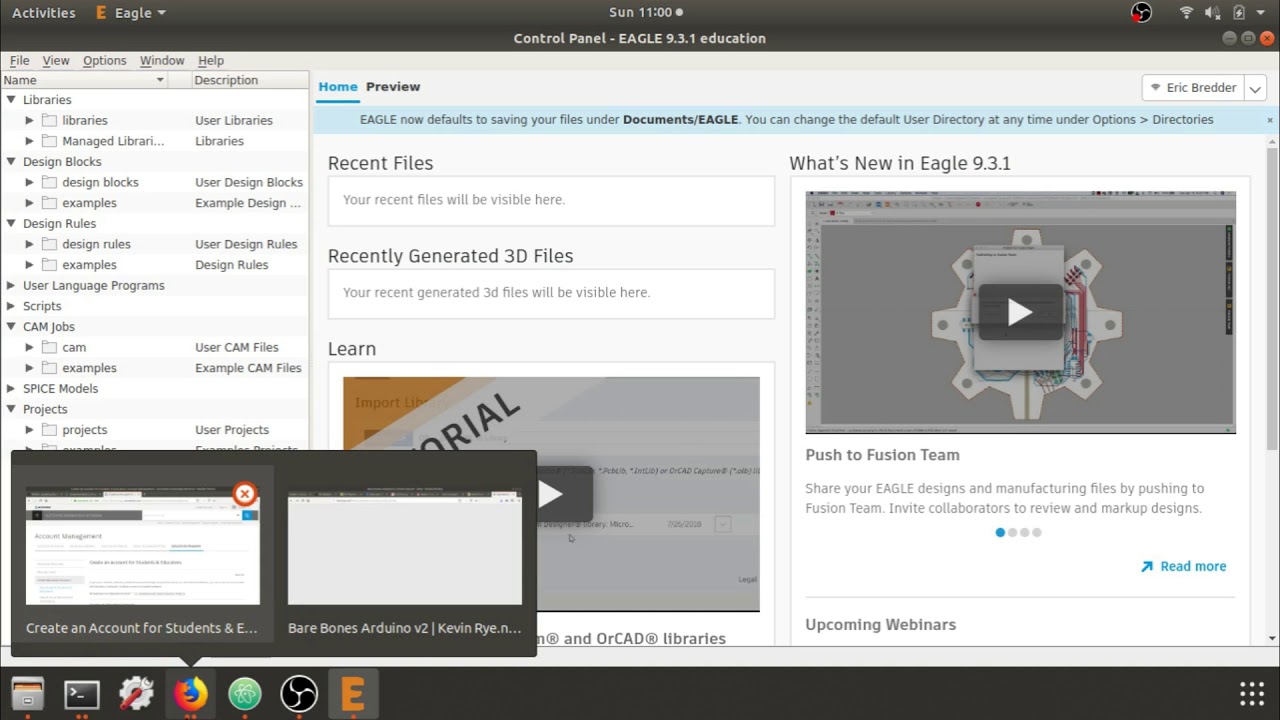
Task: Play the Learn tutorial video
Action: tap(551, 494)
